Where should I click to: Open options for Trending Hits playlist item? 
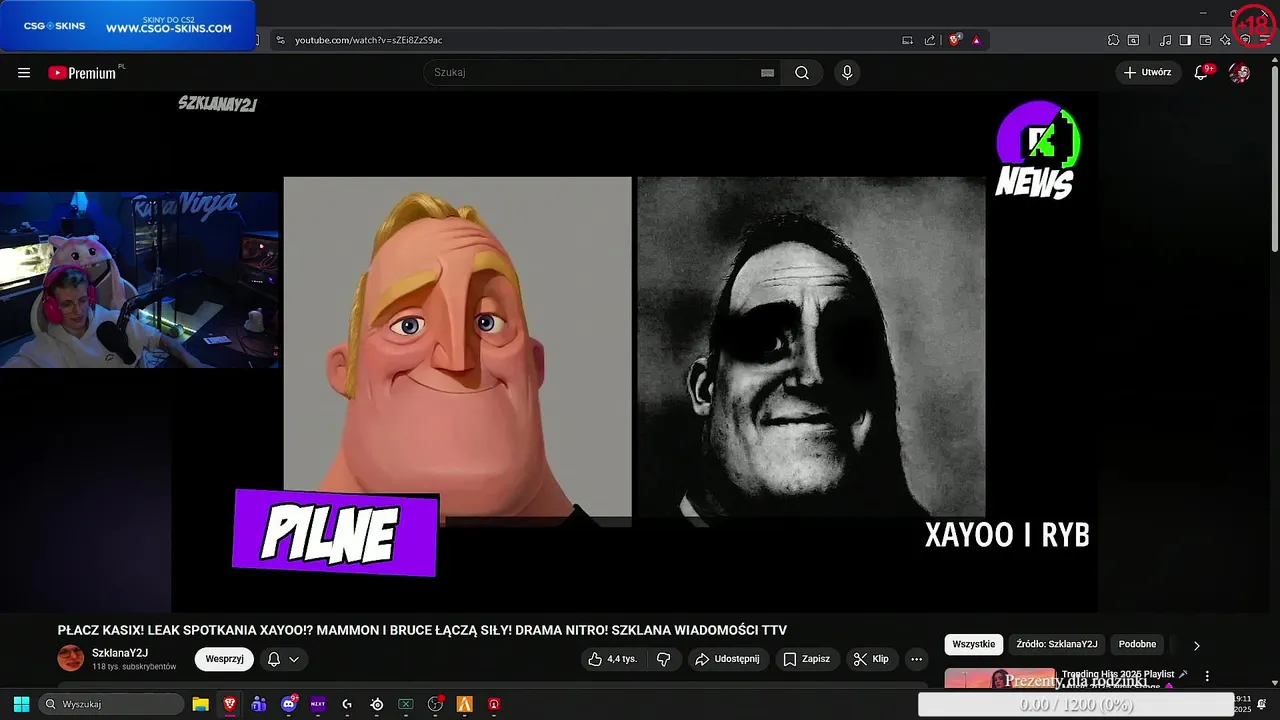pos(1207,676)
